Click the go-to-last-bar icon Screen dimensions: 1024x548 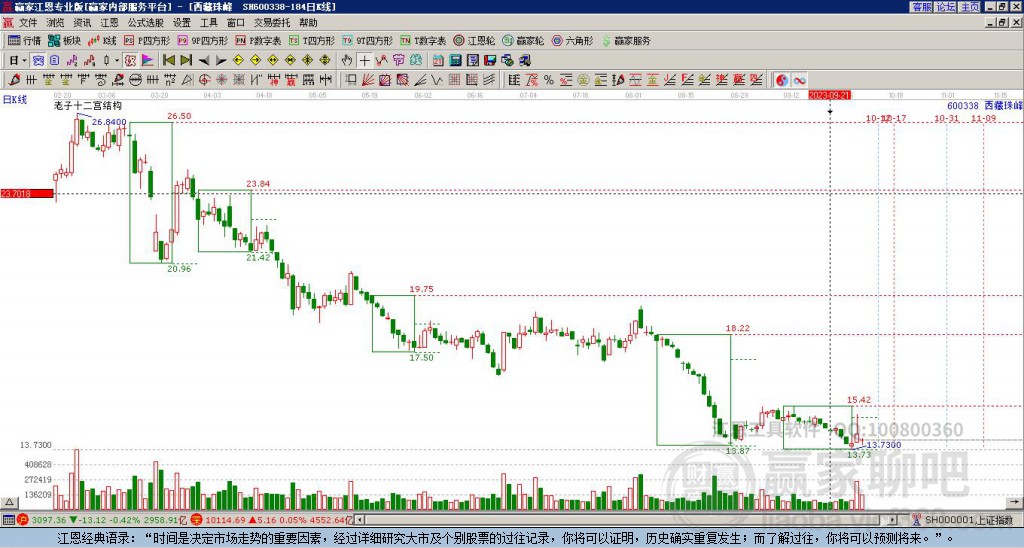coord(185,61)
